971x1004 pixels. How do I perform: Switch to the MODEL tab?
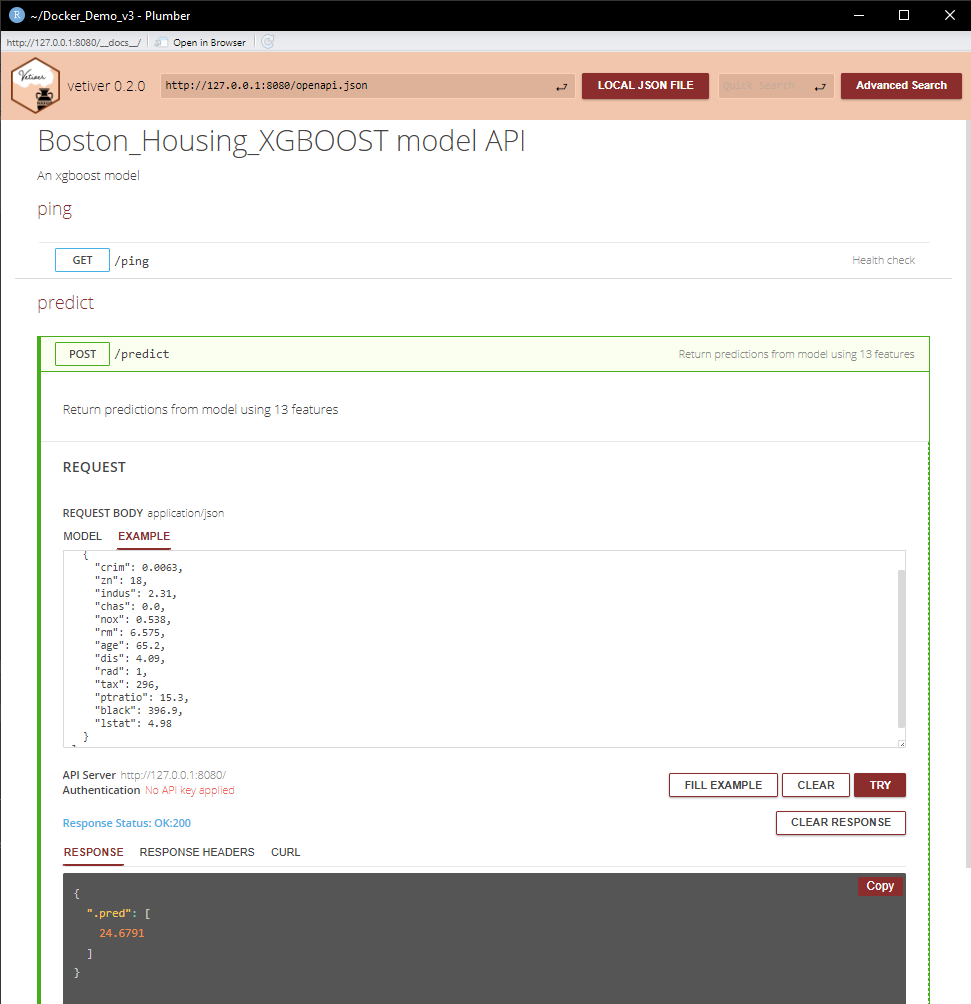tap(82, 537)
